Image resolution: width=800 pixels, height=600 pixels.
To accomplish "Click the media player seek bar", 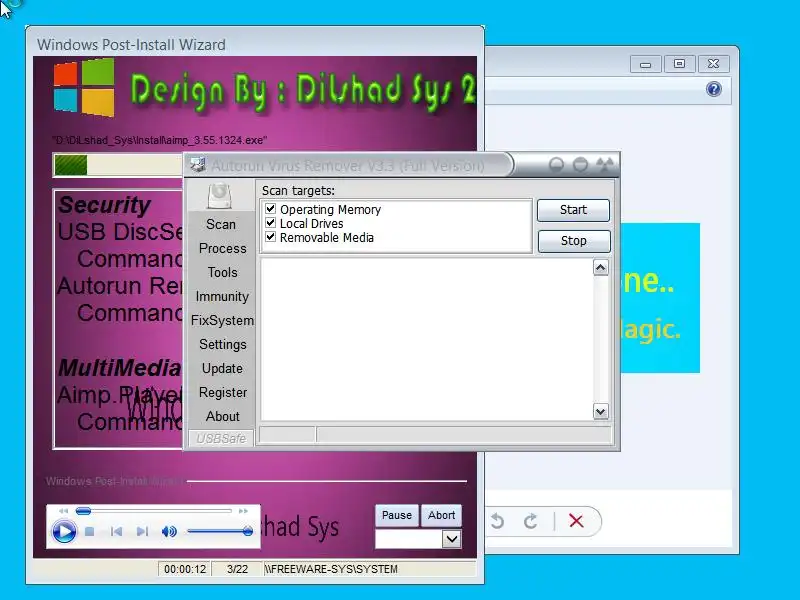I will tap(154, 511).
